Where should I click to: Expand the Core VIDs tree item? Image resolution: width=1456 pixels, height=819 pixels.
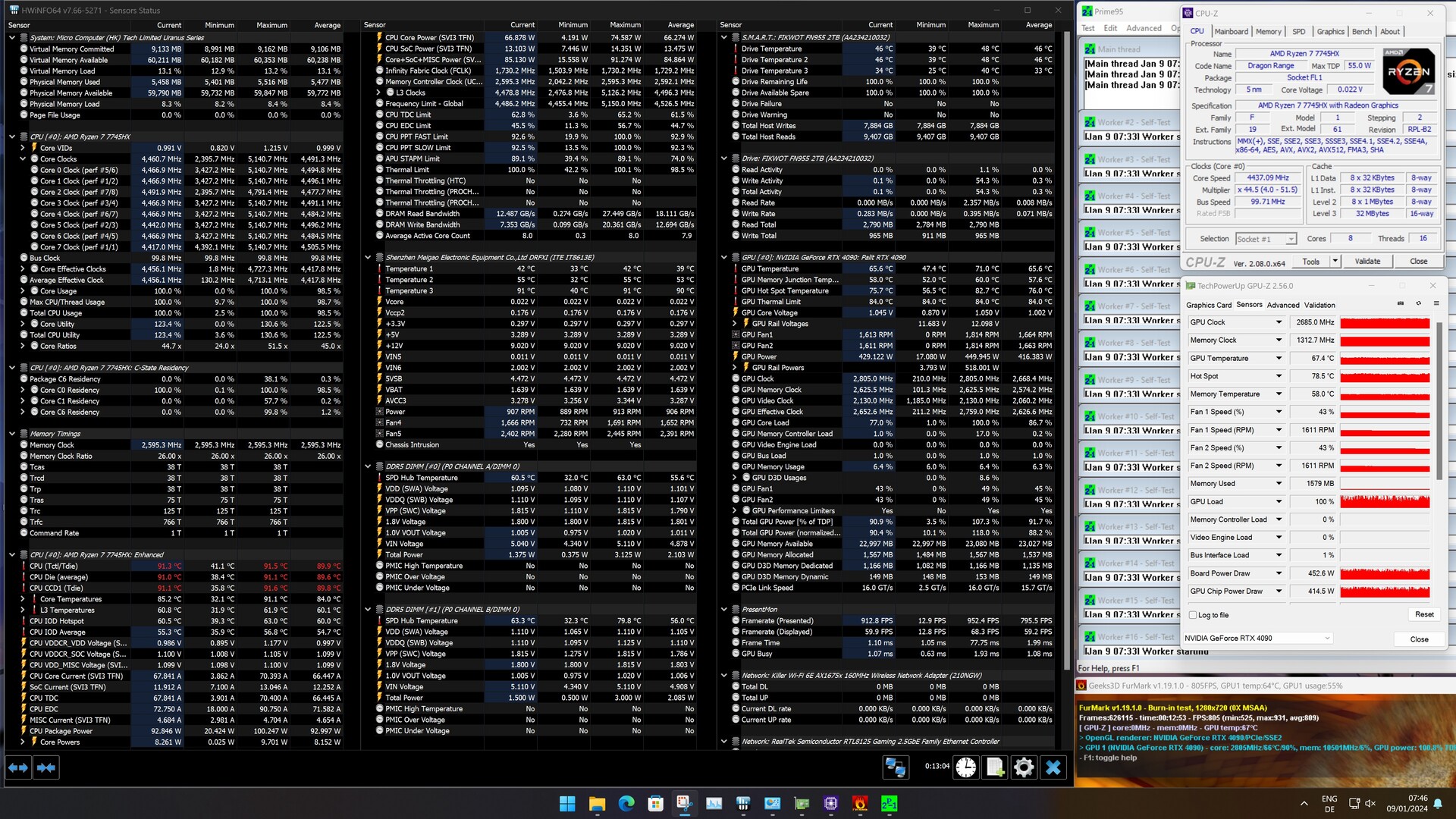23,148
